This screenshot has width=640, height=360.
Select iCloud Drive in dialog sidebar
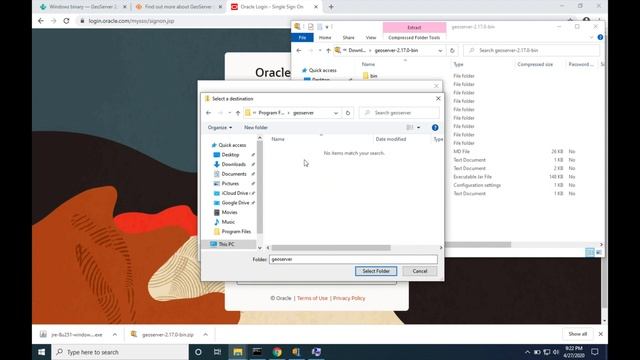pos(235,193)
